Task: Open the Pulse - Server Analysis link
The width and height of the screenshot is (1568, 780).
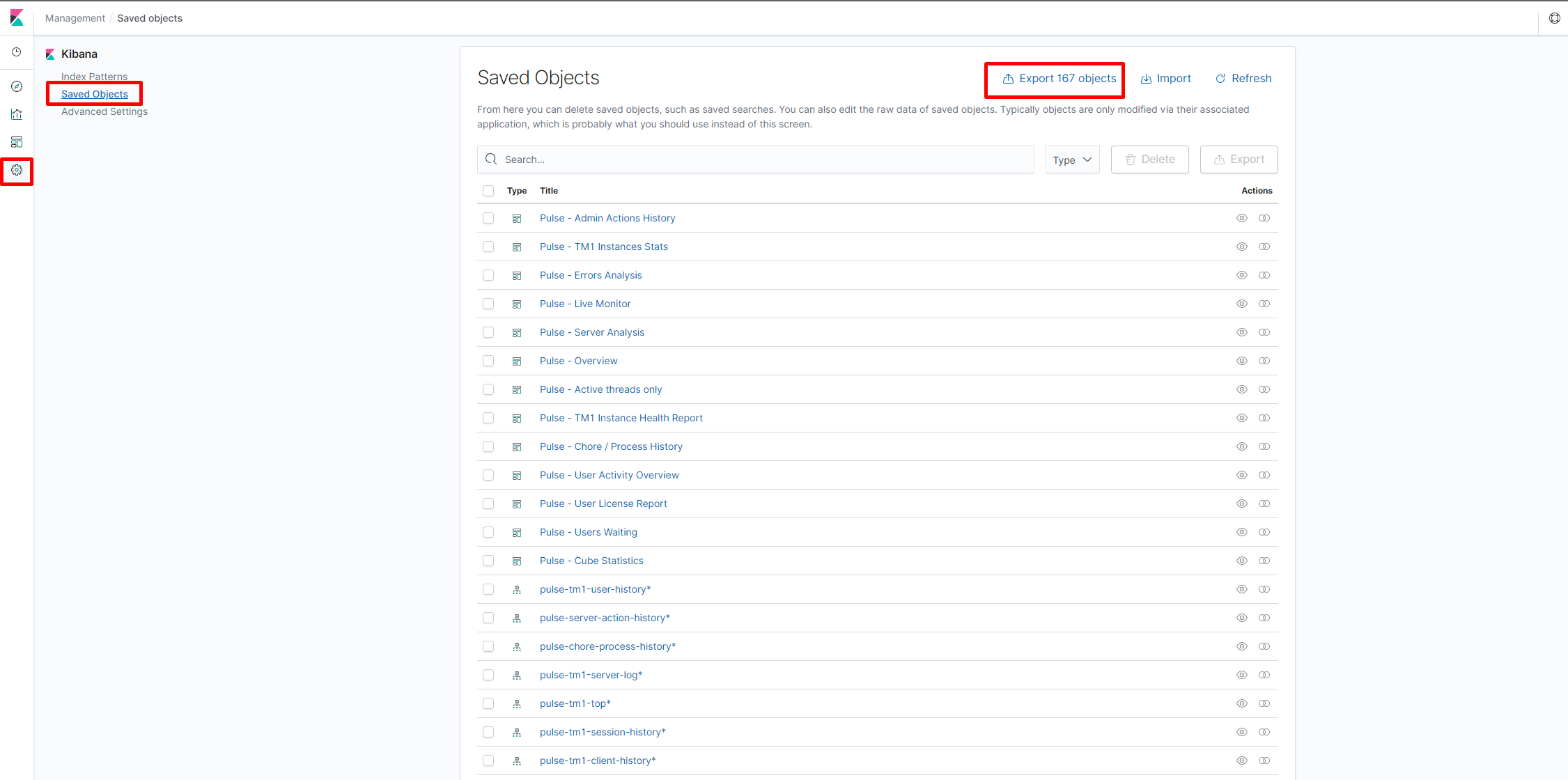Action: [x=591, y=332]
